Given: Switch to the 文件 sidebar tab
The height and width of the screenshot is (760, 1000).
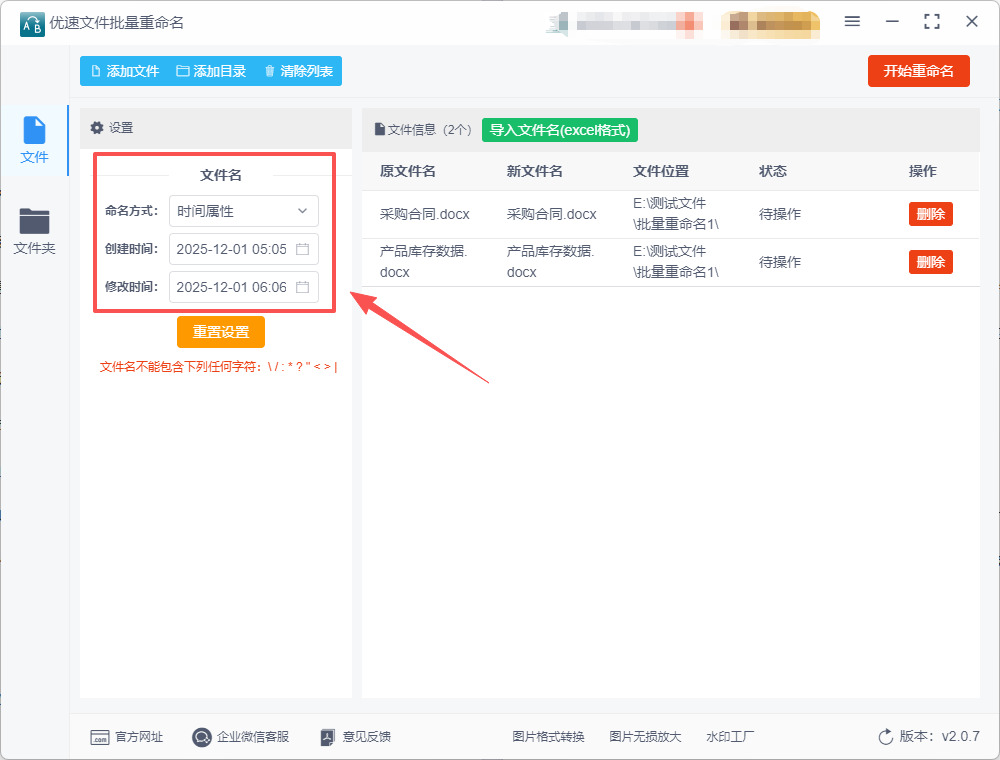Looking at the screenshot, I should (34, 140).
